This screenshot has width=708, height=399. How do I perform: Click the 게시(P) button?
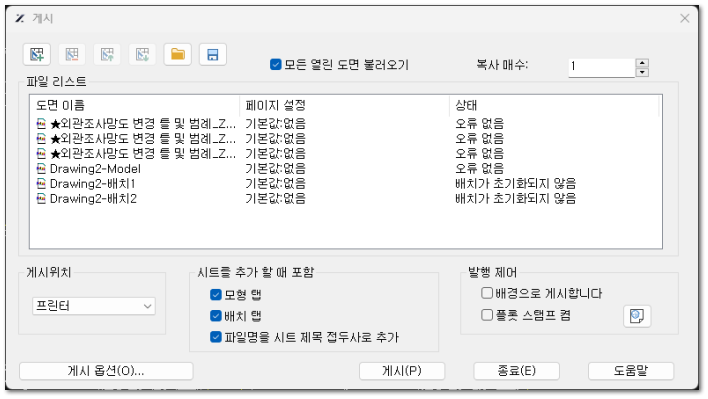(x=402, y=371)
